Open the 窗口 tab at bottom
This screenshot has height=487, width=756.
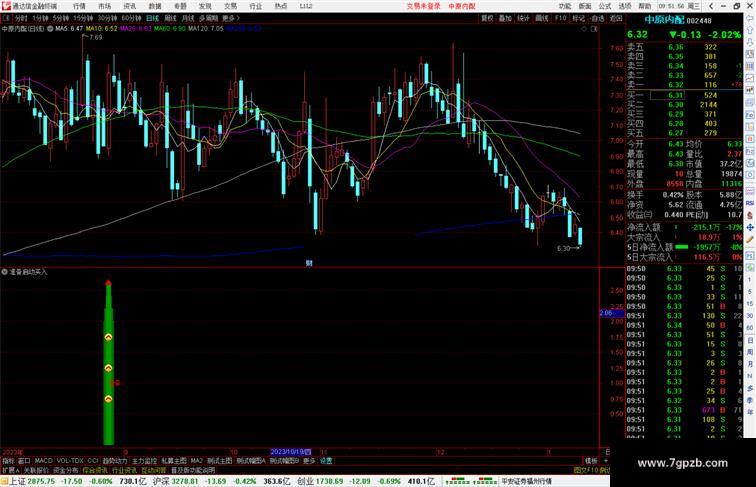pos(25,461)
